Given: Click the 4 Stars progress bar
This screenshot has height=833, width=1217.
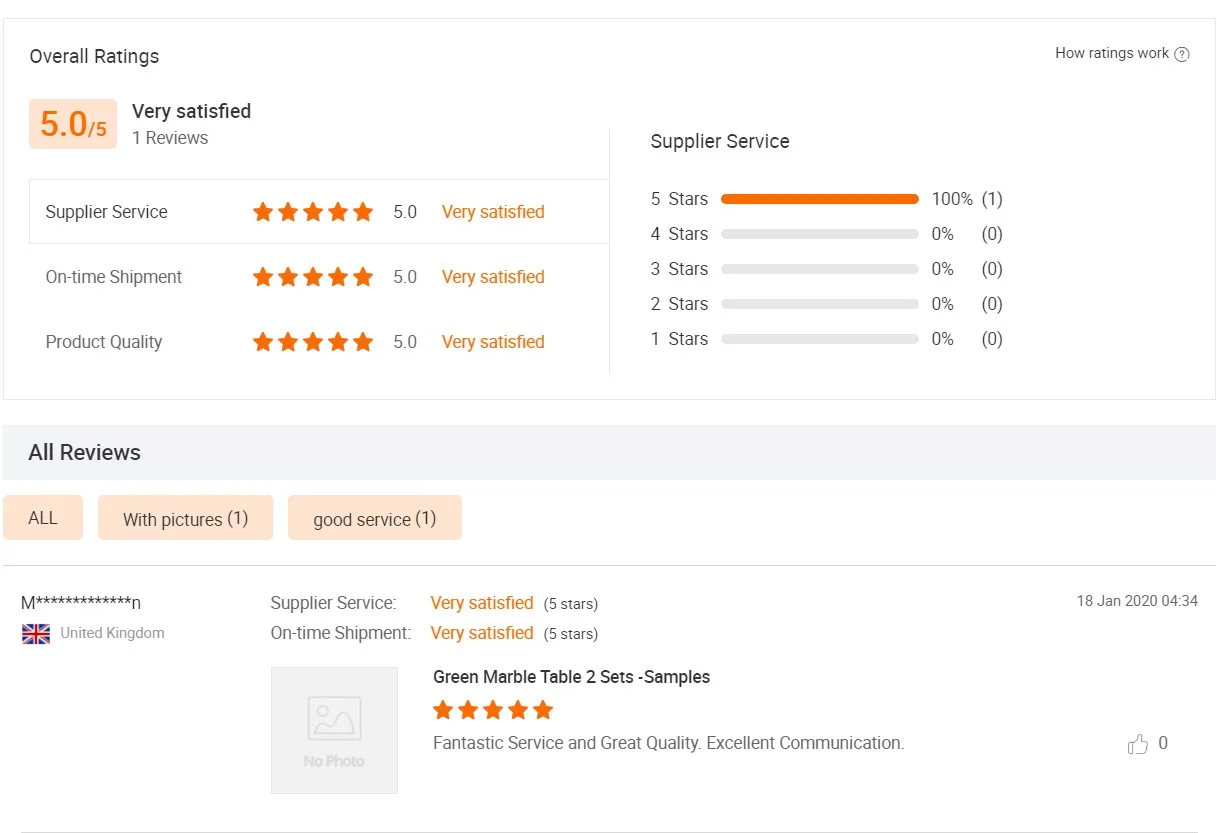Looking at the screenshot, I should 819,234.
